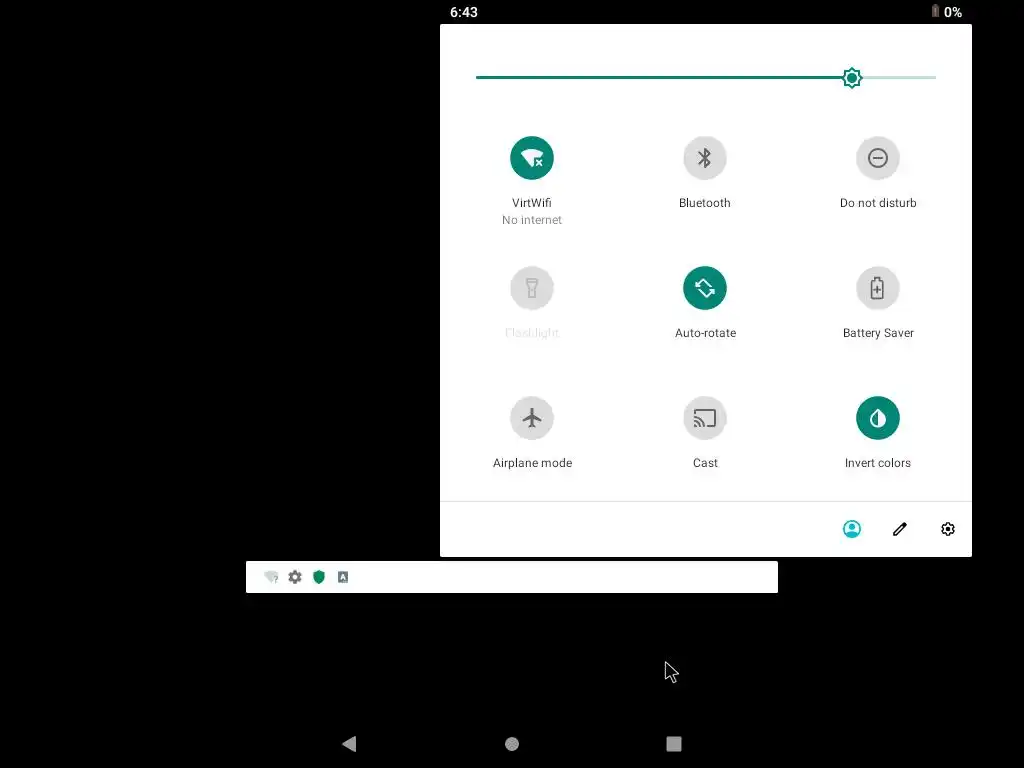Screen dimensions: 1024x768
Task: Click the 'Invert colors' label text
Action: (x=878, y=463)
